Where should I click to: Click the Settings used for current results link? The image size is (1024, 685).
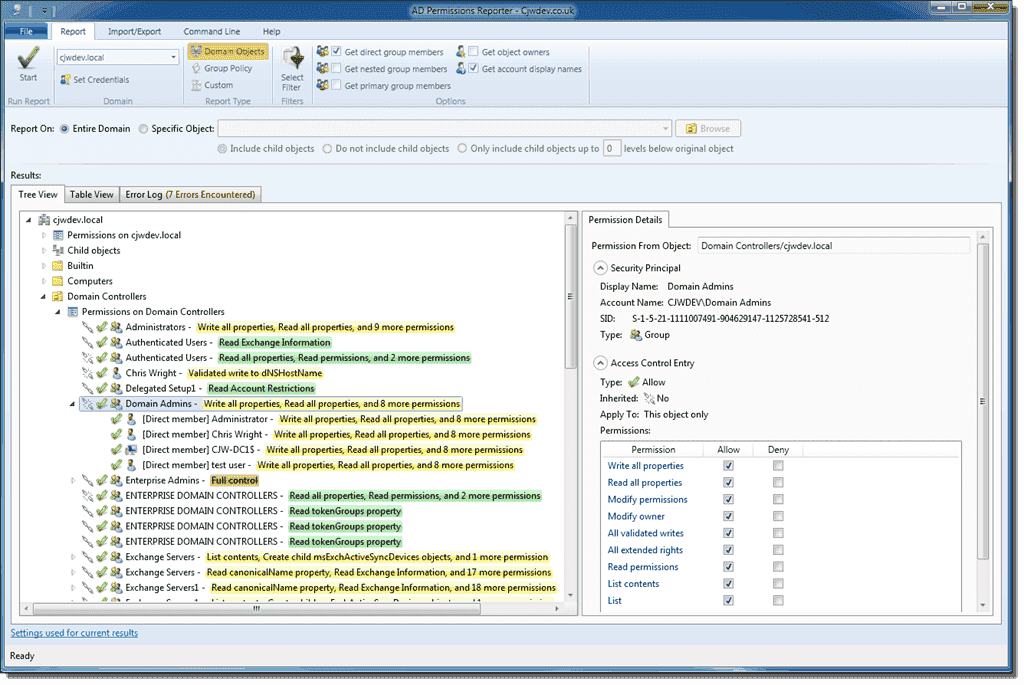click(76, 633)
